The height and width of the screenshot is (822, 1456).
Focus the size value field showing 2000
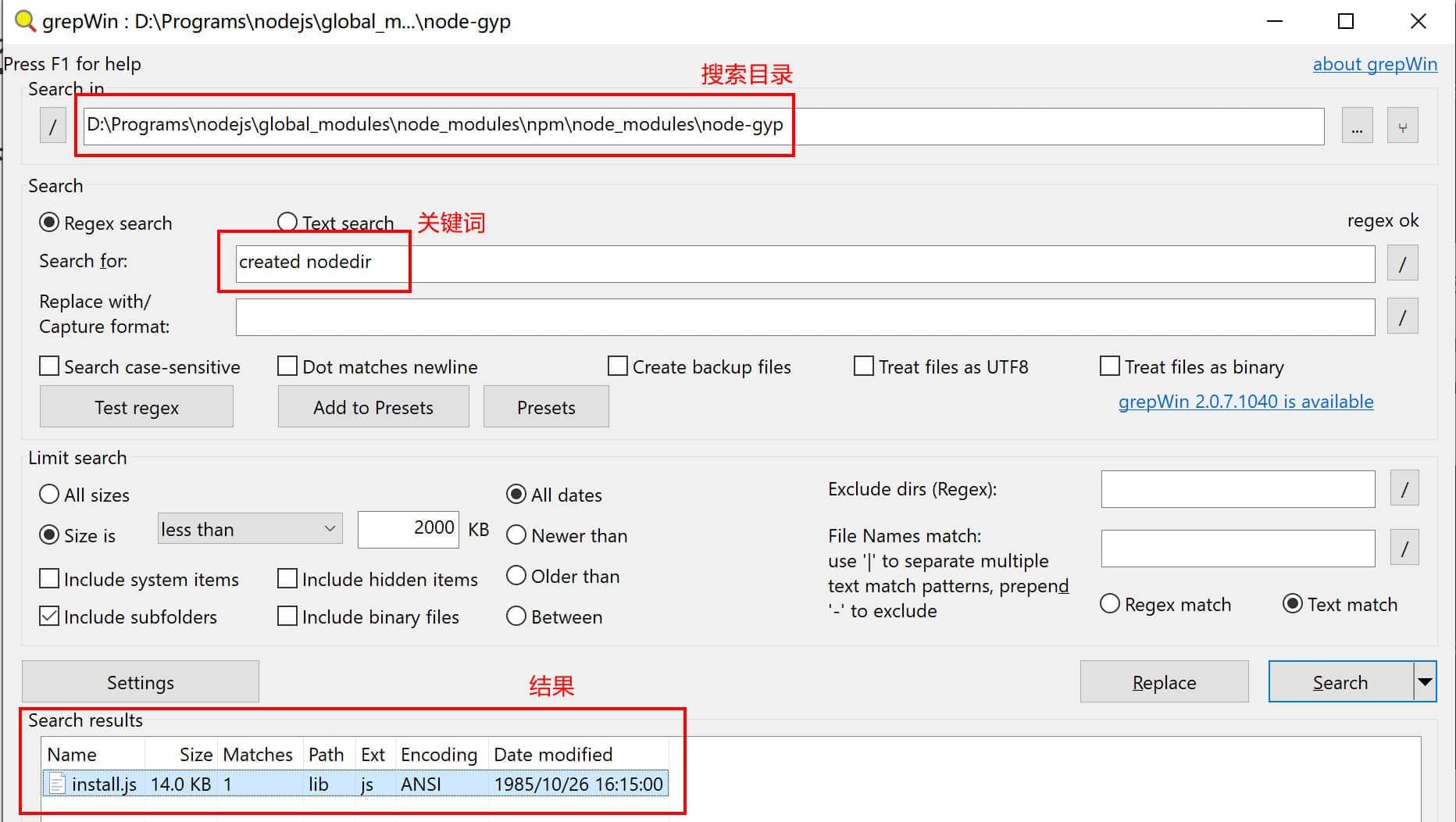409,529
